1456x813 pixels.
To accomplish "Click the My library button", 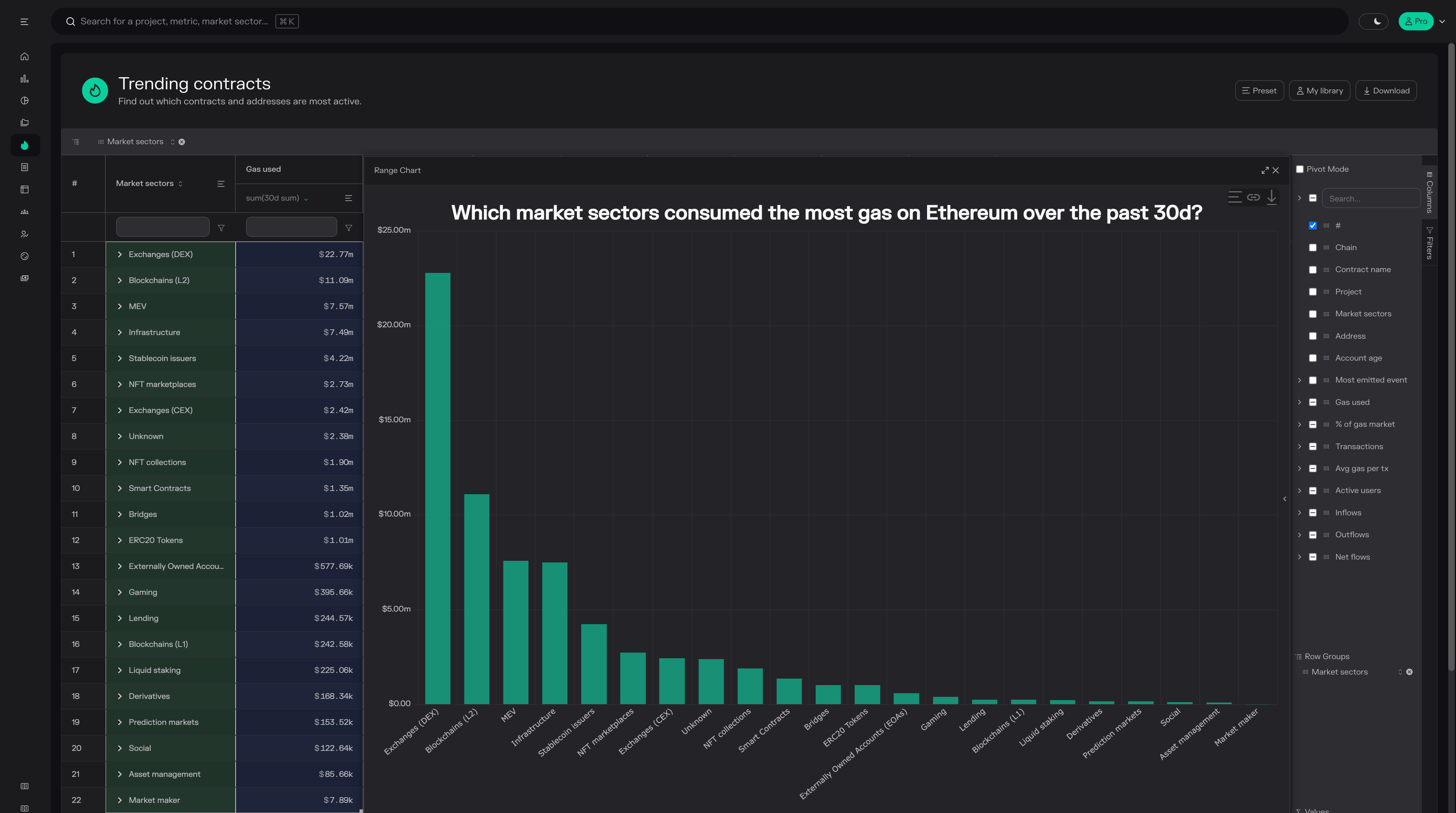I will (1319, 91).
